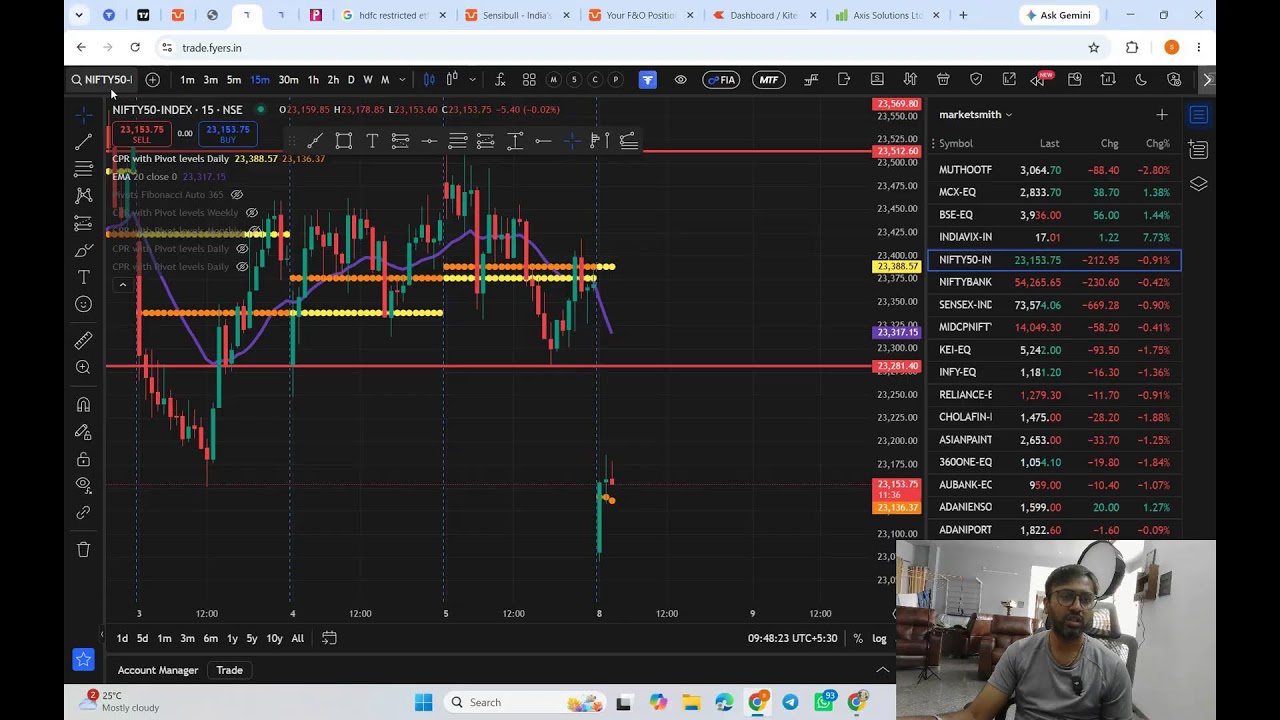Open the emoji icons tool
The image size is (1280, 720).
coord(84,304)
